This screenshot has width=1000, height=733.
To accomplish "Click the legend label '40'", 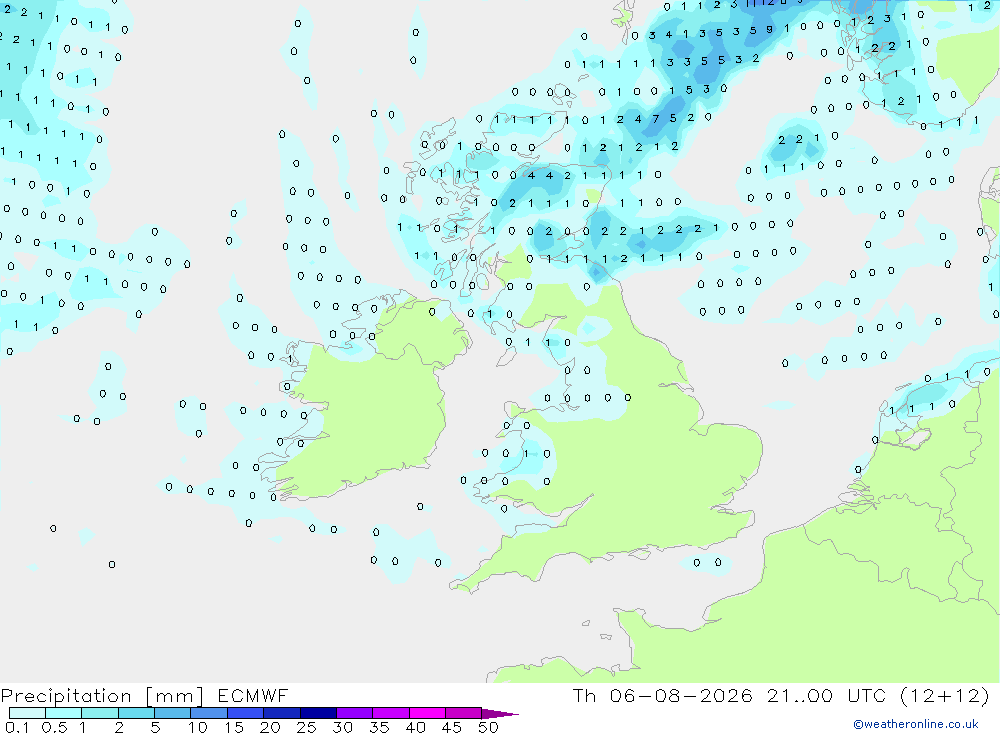I will click(x=415, y=727).
